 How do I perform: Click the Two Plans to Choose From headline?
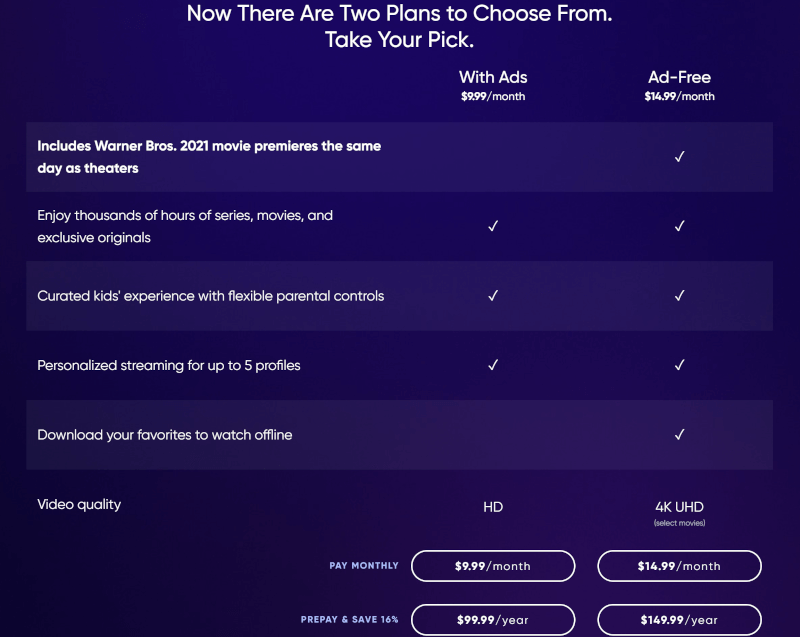coord(399,15)
